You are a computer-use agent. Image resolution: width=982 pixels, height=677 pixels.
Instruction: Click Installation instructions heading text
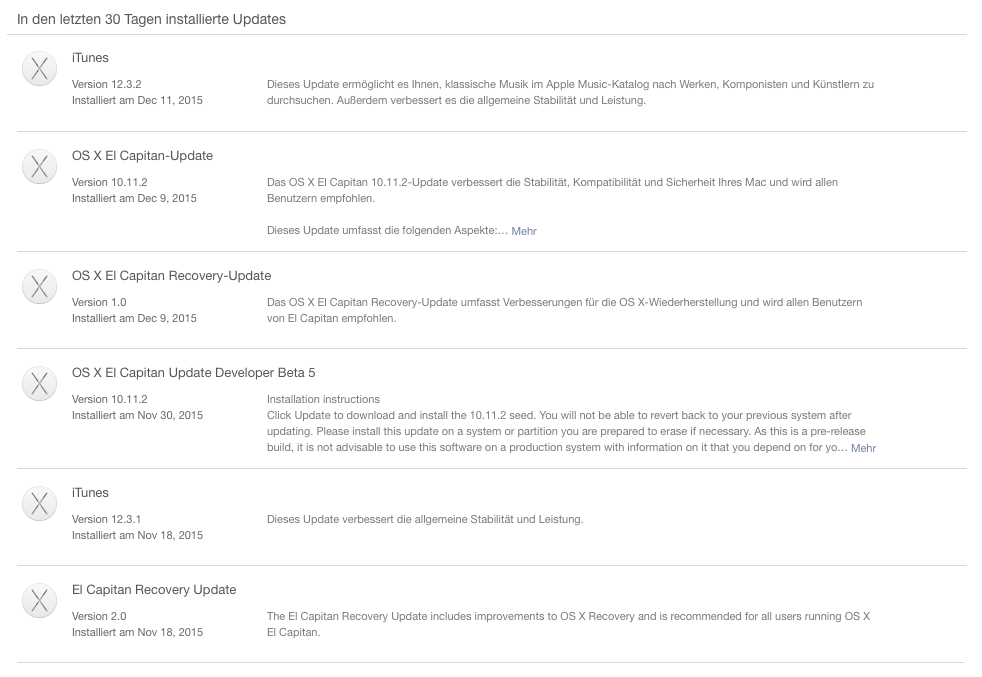(323, 400)
